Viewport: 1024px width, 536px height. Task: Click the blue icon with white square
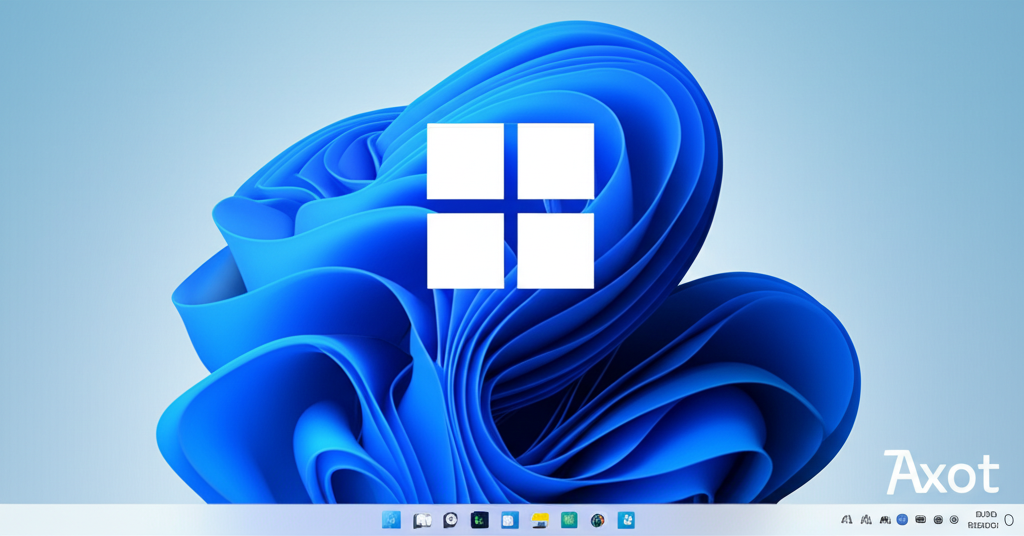(509, 520)
